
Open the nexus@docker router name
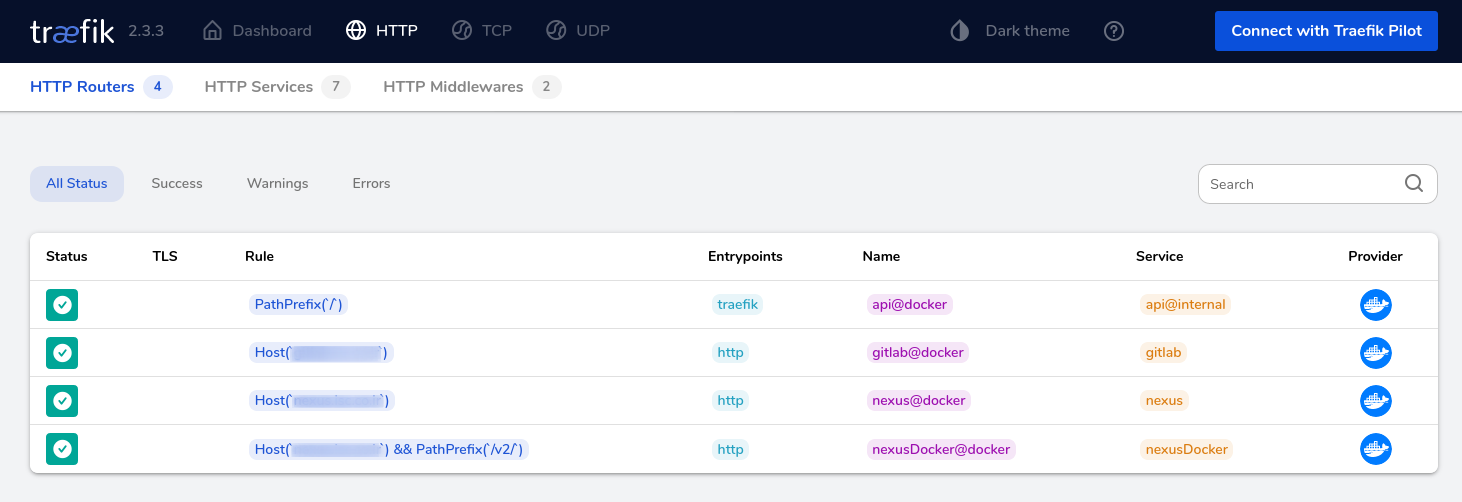918,400
